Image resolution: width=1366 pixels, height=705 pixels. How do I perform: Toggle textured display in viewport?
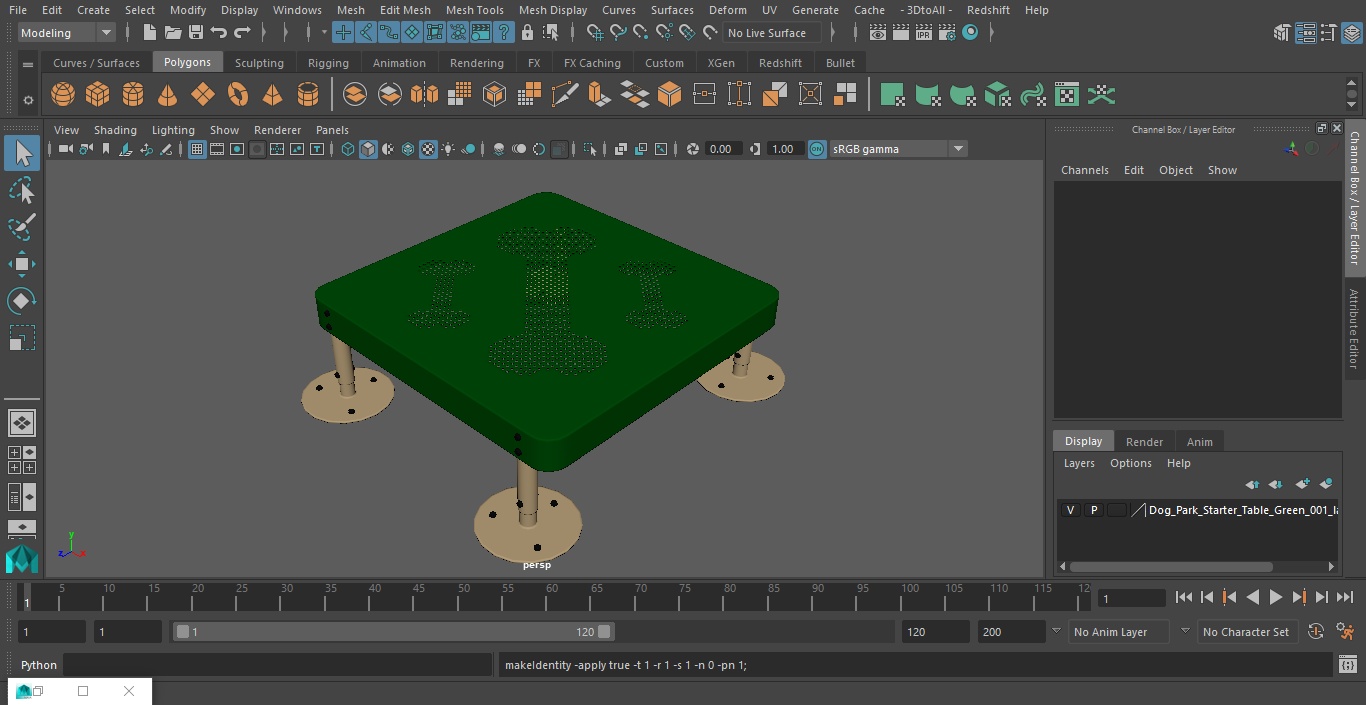tap(428, 149)
